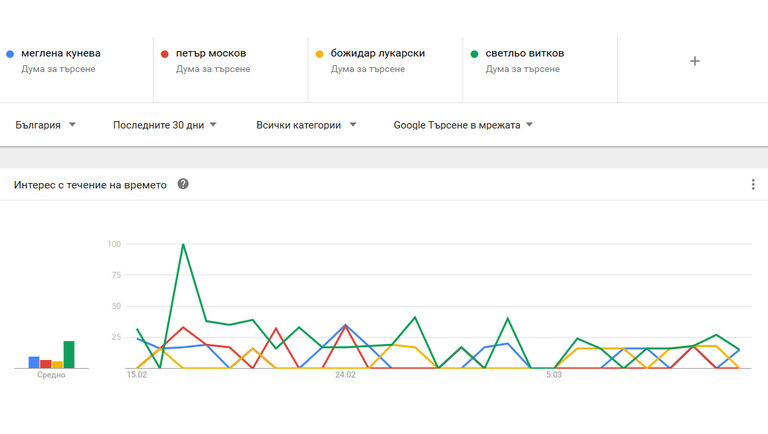Click the green dot next to светльо витков

pos(475,54)
